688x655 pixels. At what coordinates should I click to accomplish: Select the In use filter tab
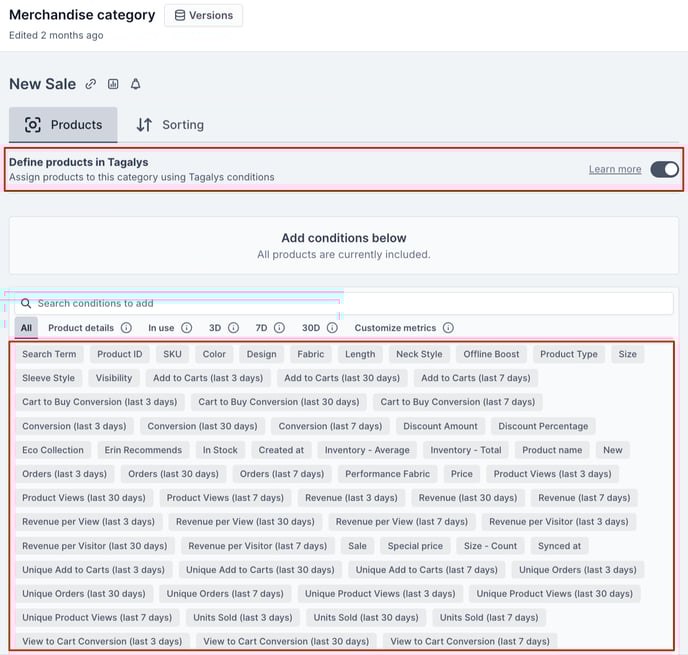(161, 328)
